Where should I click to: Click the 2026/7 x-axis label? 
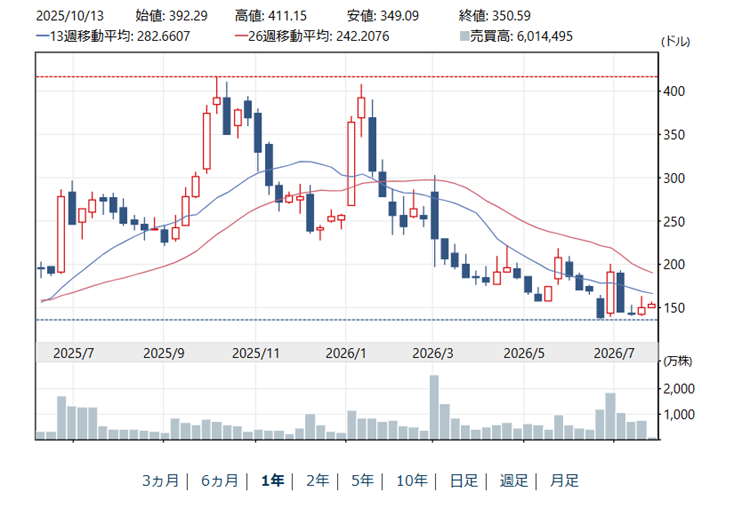[614, 353]
